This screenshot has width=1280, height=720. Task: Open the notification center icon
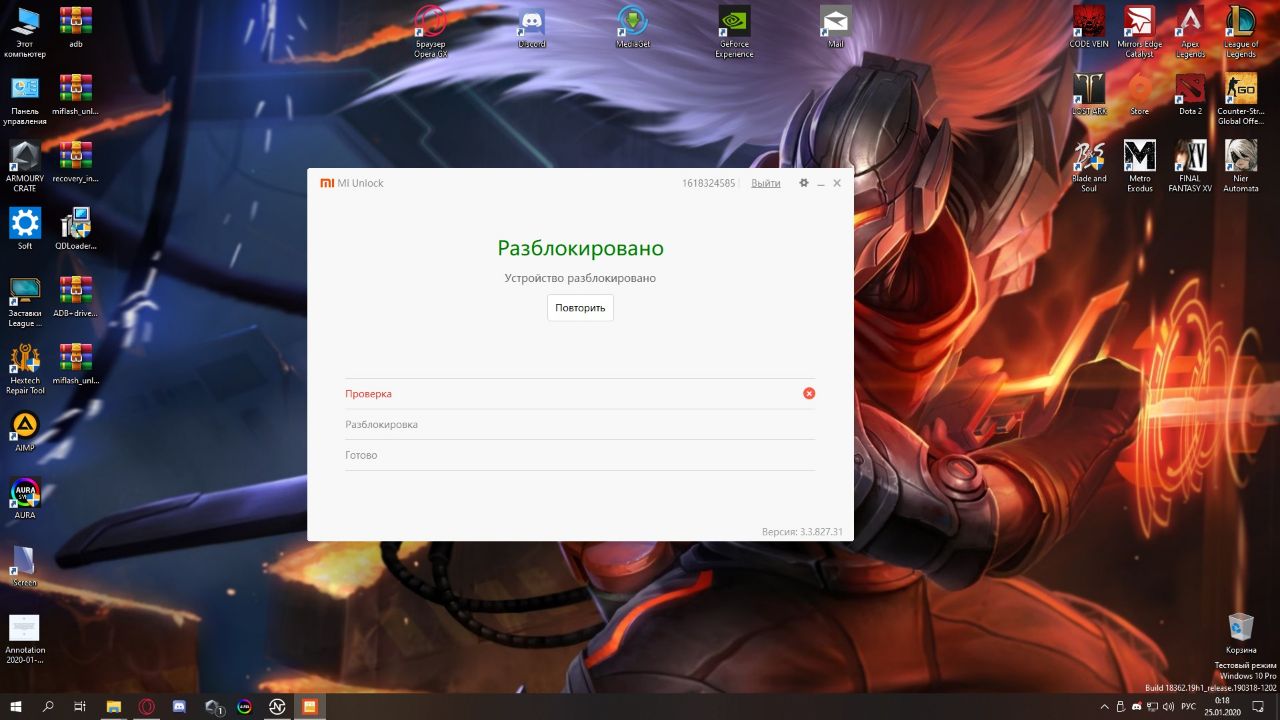click(x=1259, y=707)
